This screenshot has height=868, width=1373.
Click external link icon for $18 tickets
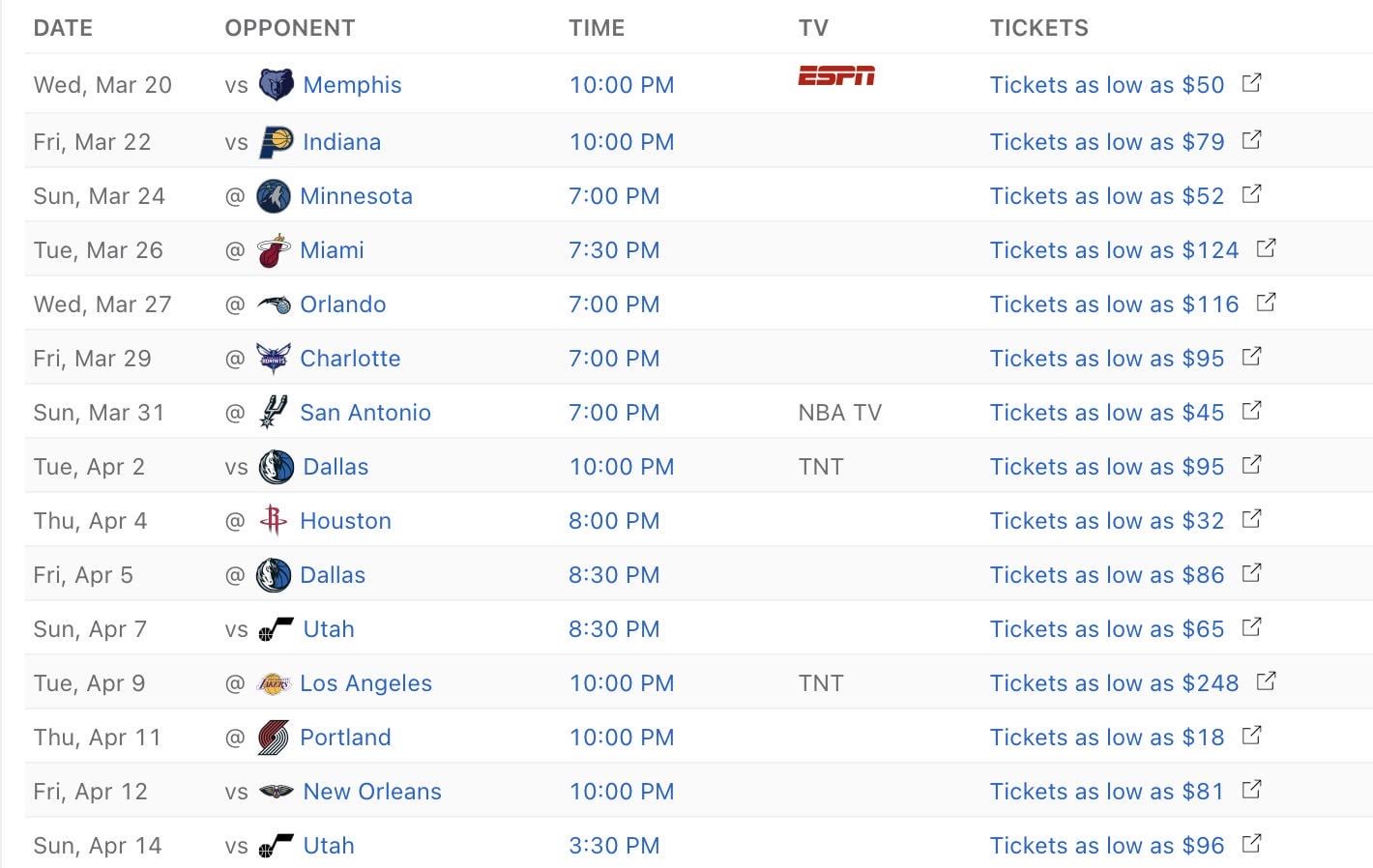[1251, 736]
